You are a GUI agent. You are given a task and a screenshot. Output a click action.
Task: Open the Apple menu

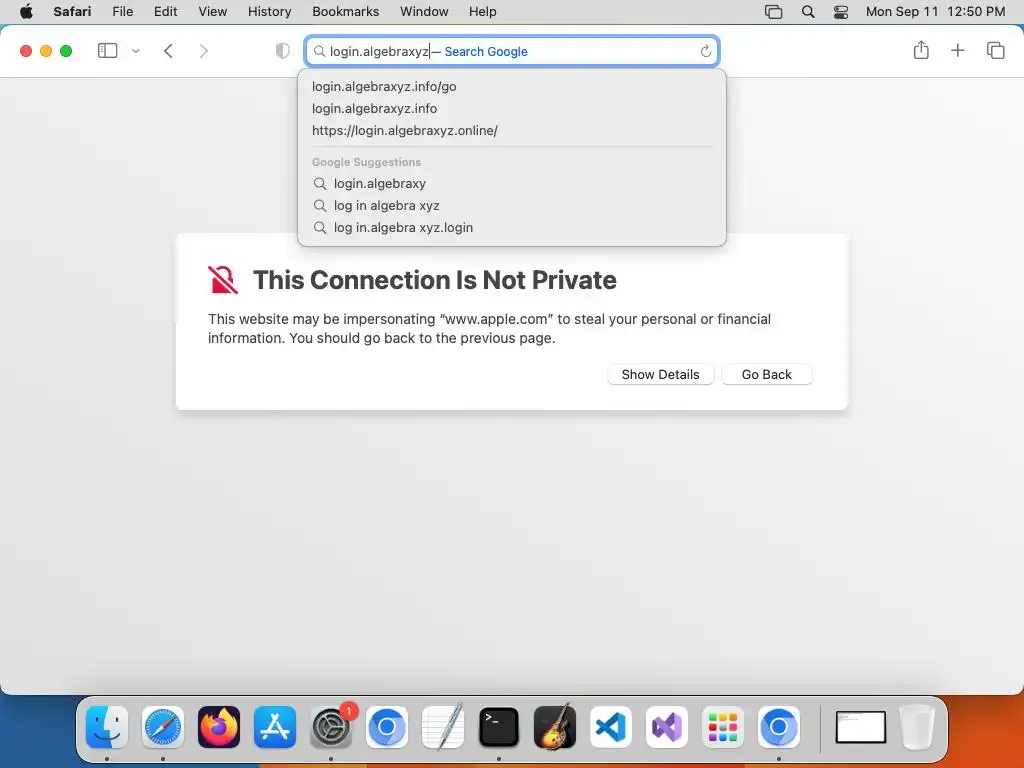[x=26, y=12]
